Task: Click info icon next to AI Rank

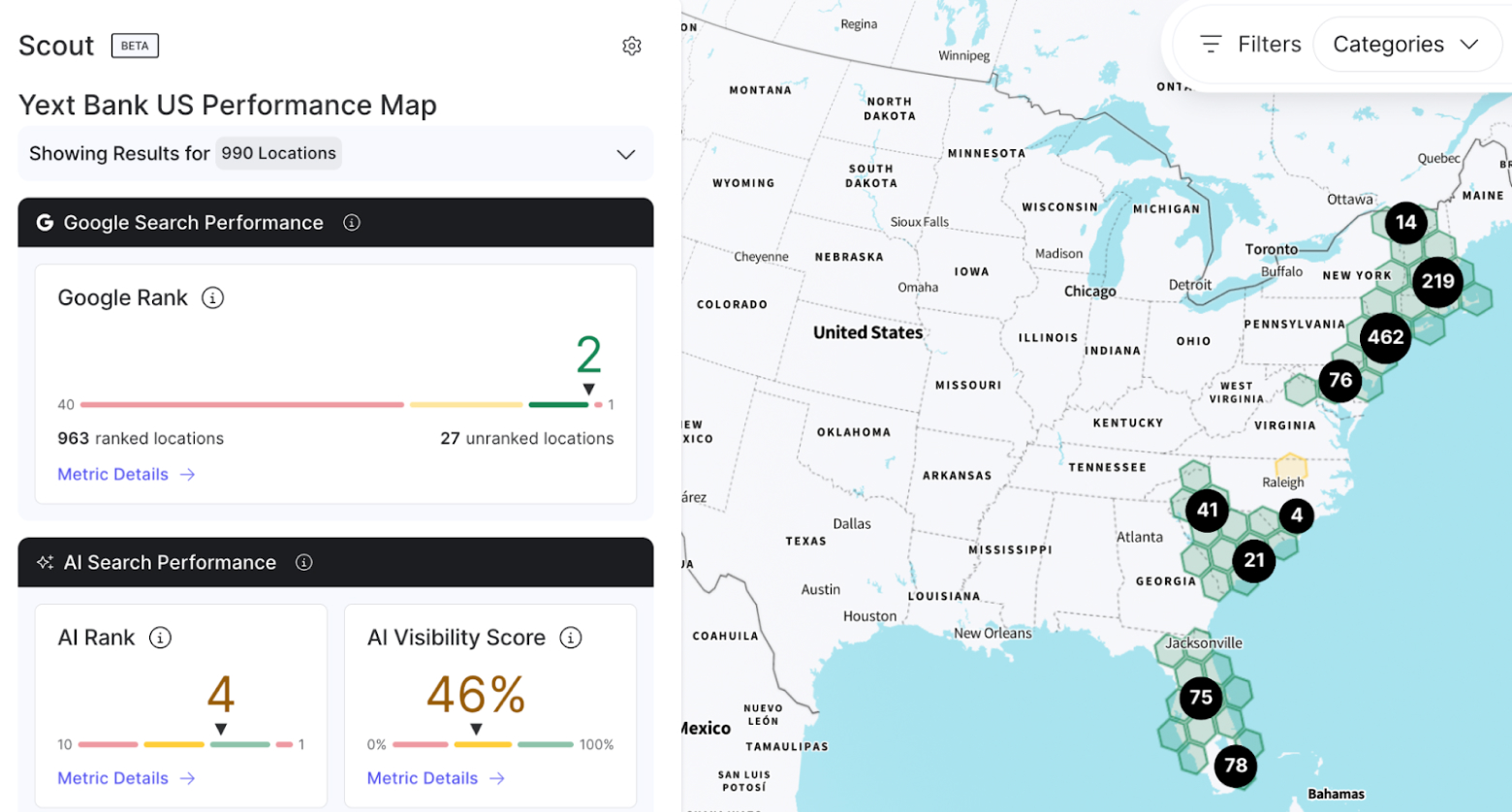Action: tap(160, 638)
